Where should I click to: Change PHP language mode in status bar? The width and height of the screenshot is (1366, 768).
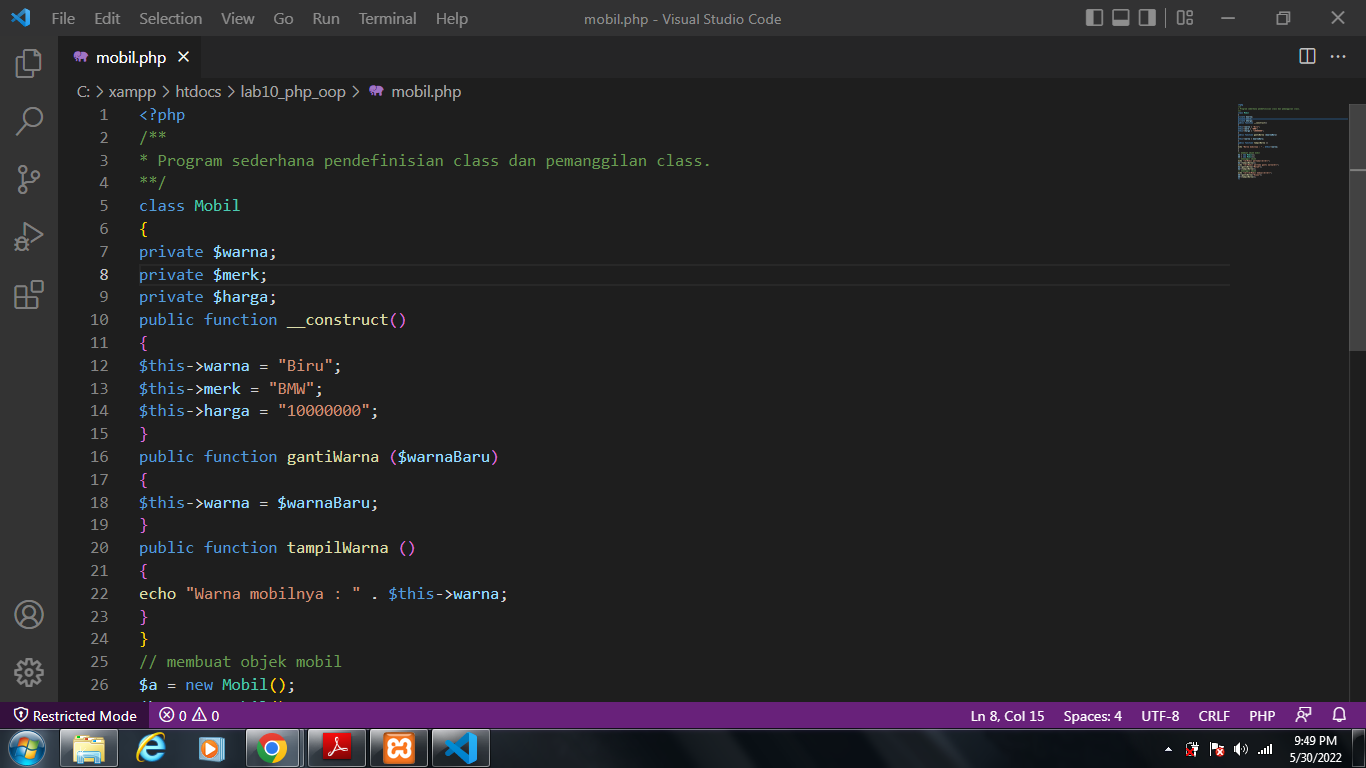(x=1262, y=715)
